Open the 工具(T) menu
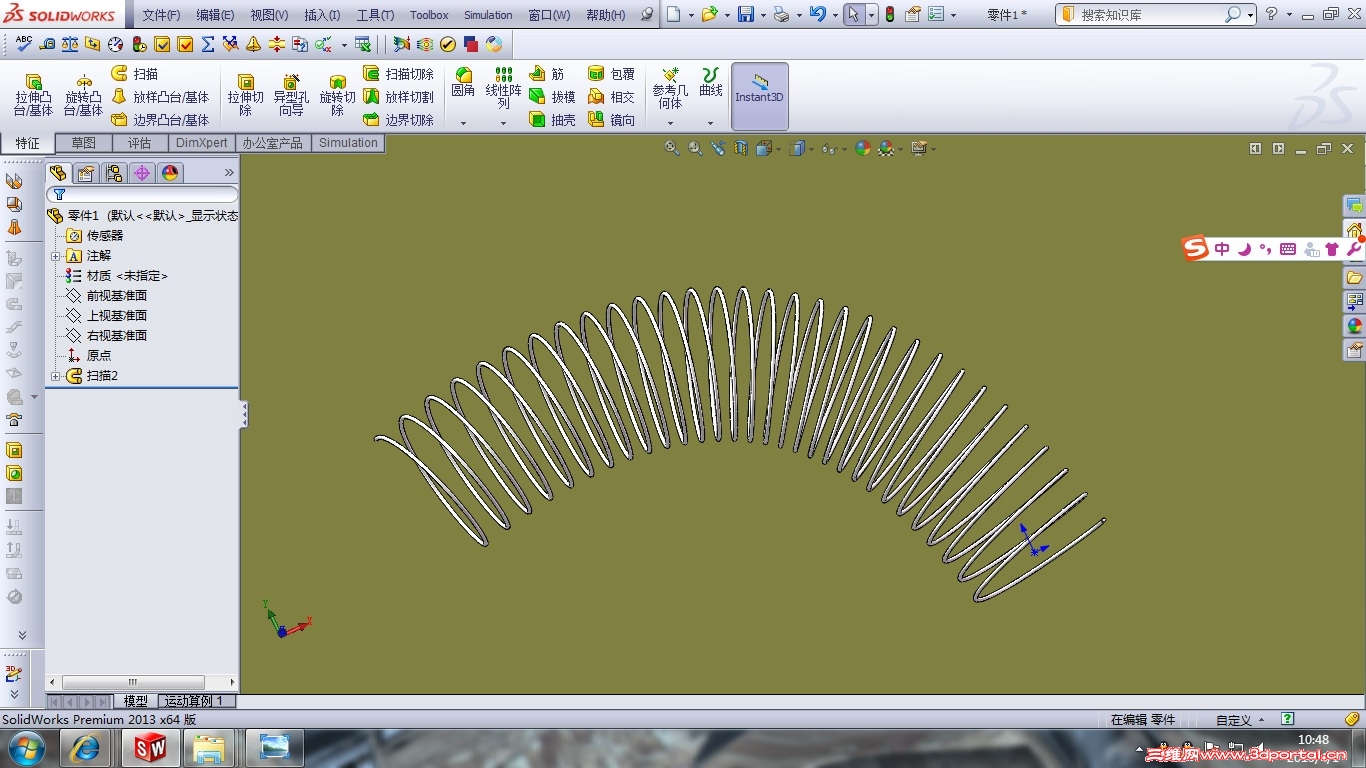Image resolution: width=1366 pixels, height=768 pixels. pyautogui.click(x=375, y=15)
